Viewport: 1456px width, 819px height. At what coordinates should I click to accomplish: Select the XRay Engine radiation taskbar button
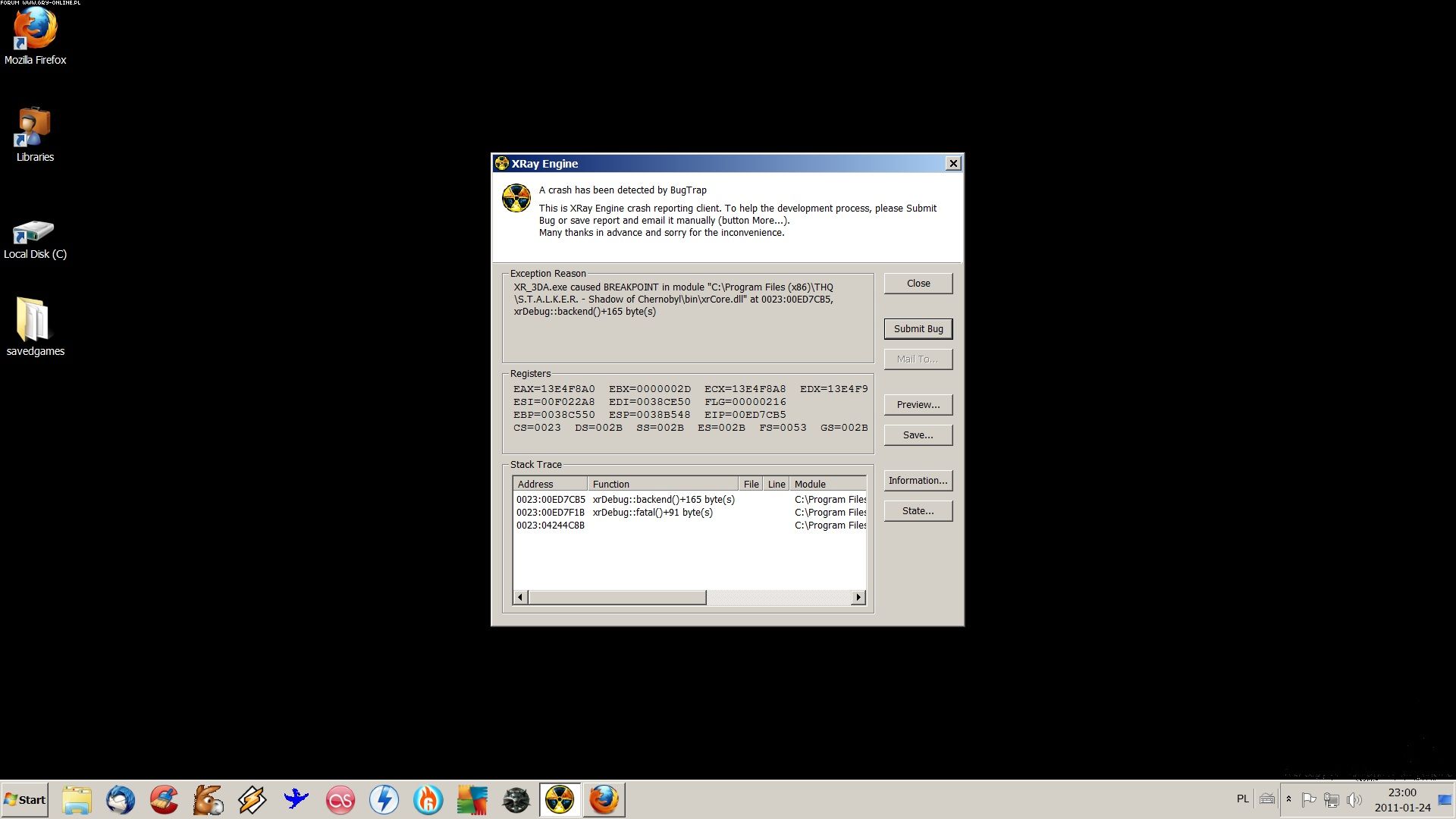(x=560, y=800)
